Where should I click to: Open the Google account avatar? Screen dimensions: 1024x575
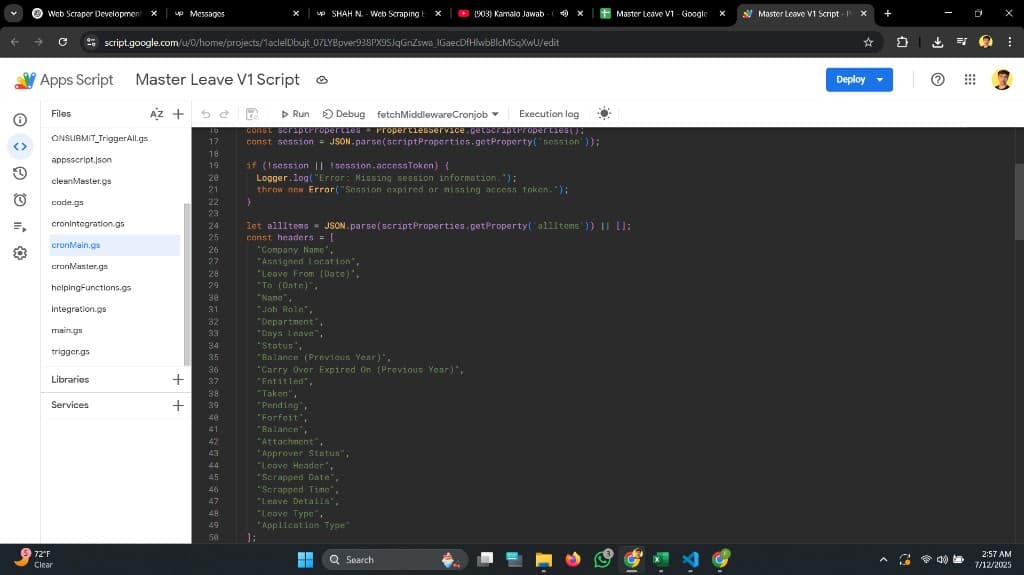point(1002,80)
